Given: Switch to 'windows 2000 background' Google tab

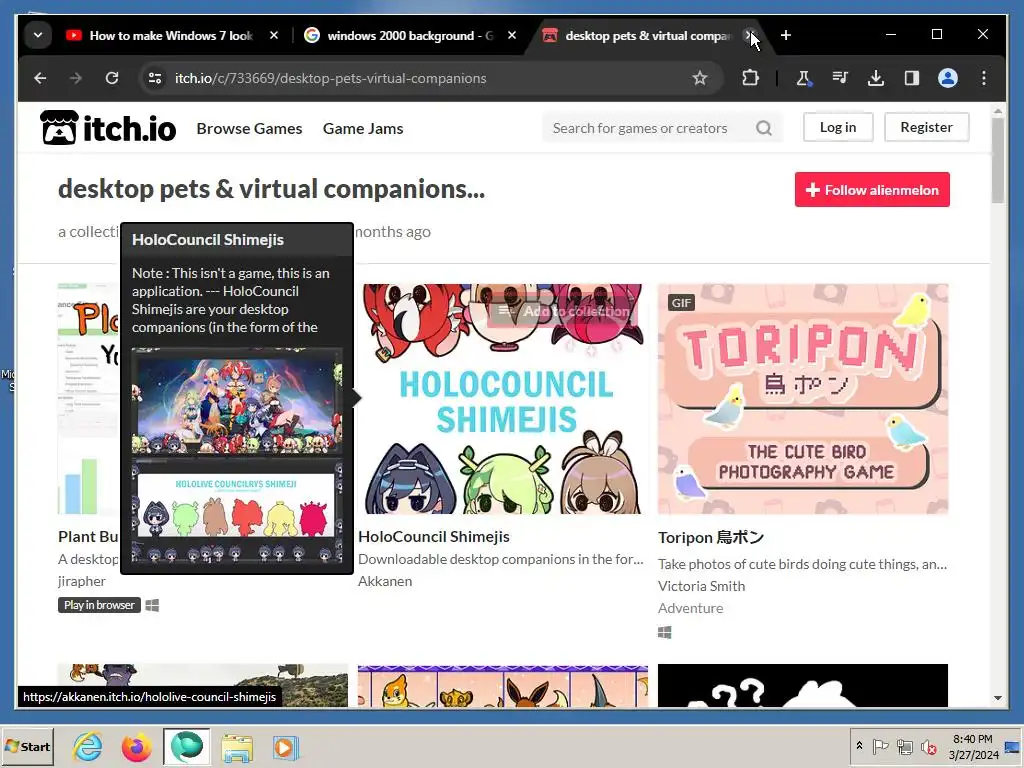Looking at the screenshot, I should click(410, 36).
